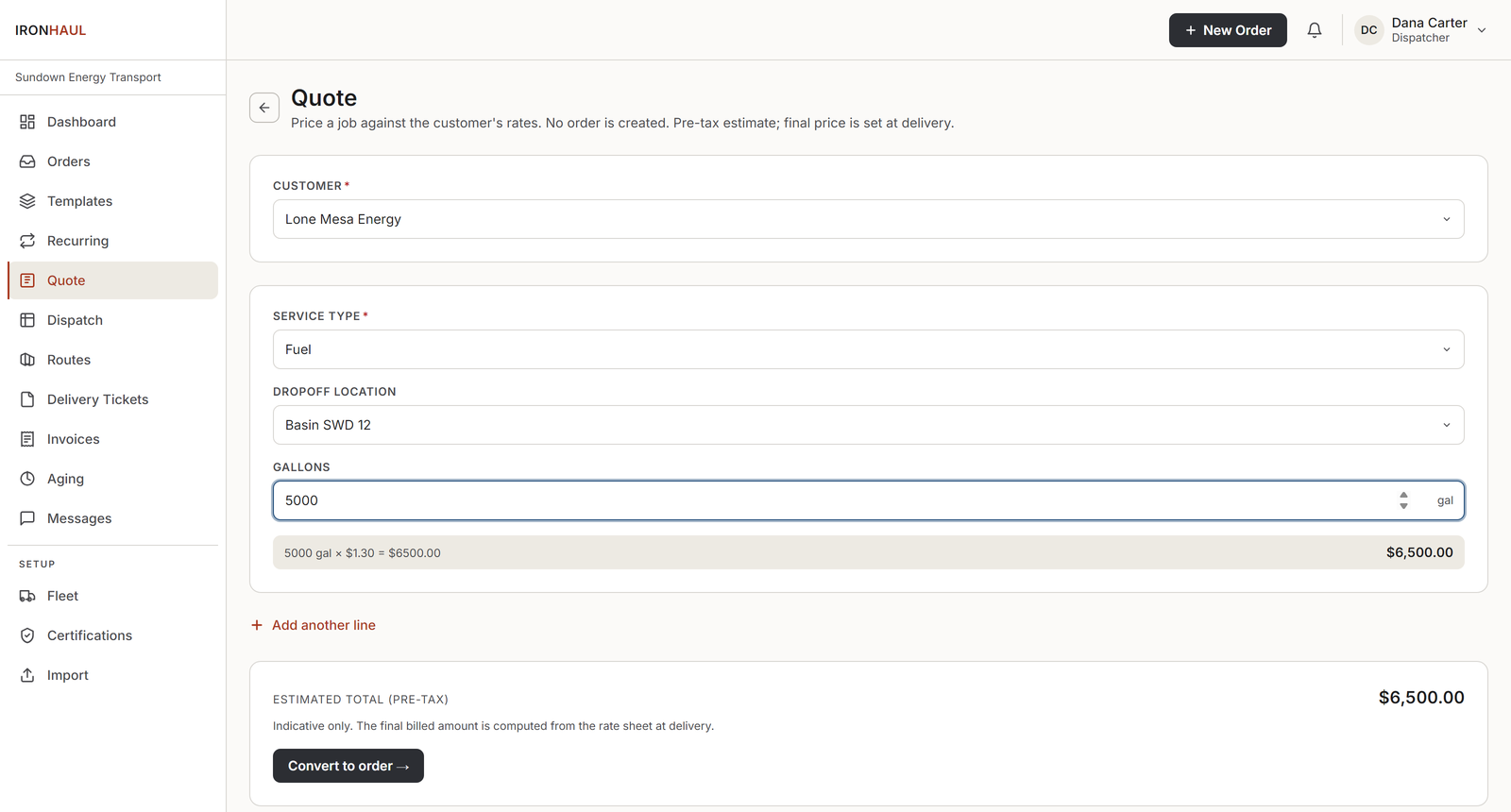This screenshot has width=1511, height=812.
Task: Open the Dropoff Location dropdown Basin SWD 12
Action: pyautogui.click(x=868, y=425)
